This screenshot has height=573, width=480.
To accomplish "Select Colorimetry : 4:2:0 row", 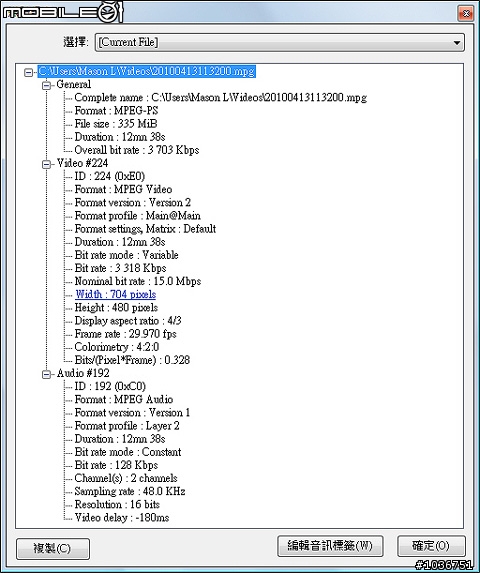I will (117, 347).
